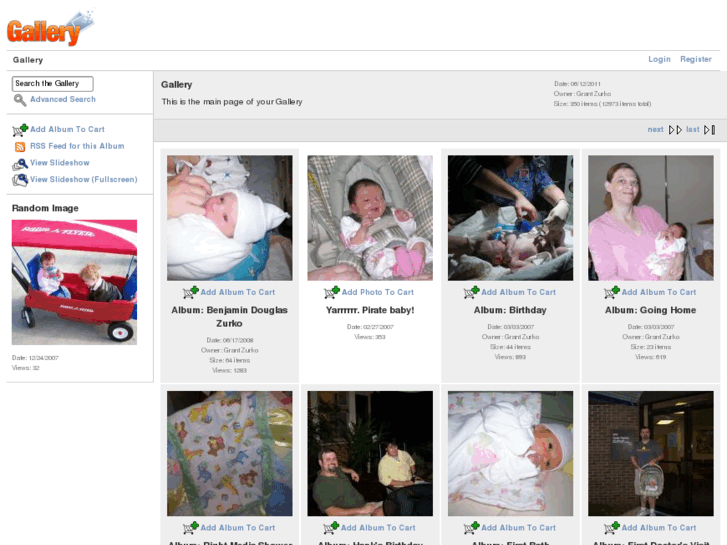Click the Gallery logo
Screen dimensions: 727x545
(50, 28)
